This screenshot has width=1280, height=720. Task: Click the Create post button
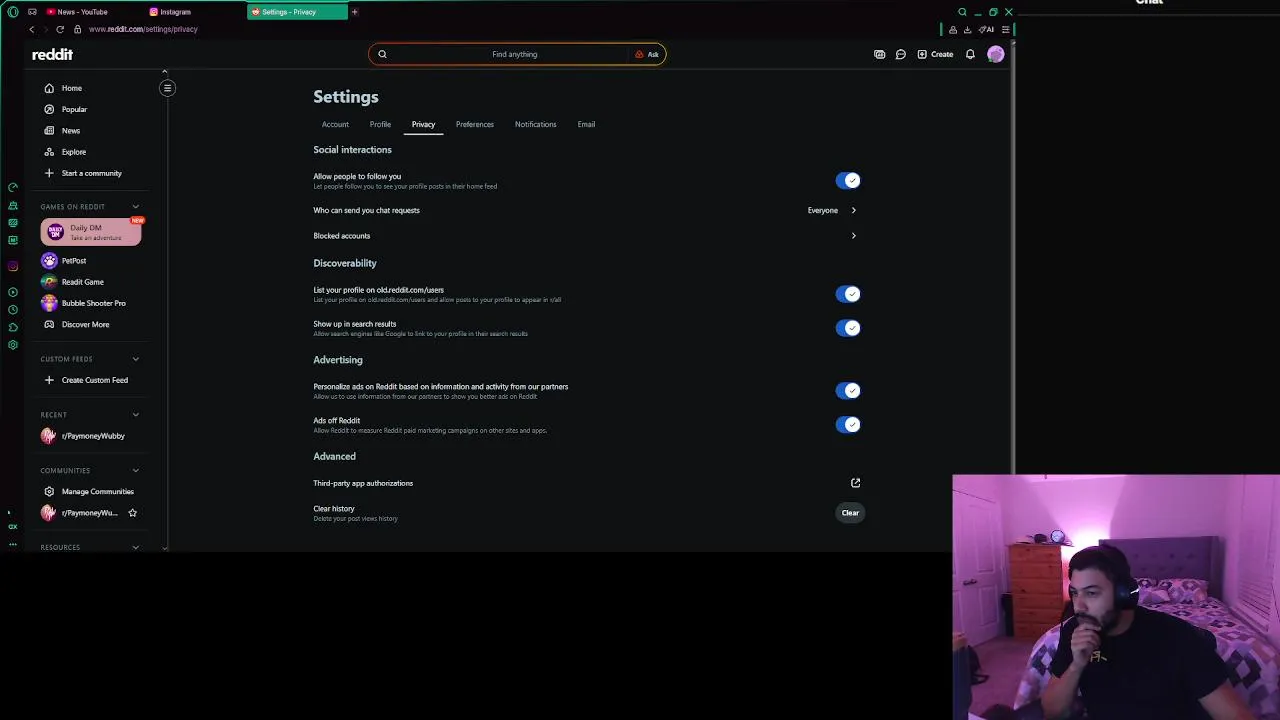[935, 54]
